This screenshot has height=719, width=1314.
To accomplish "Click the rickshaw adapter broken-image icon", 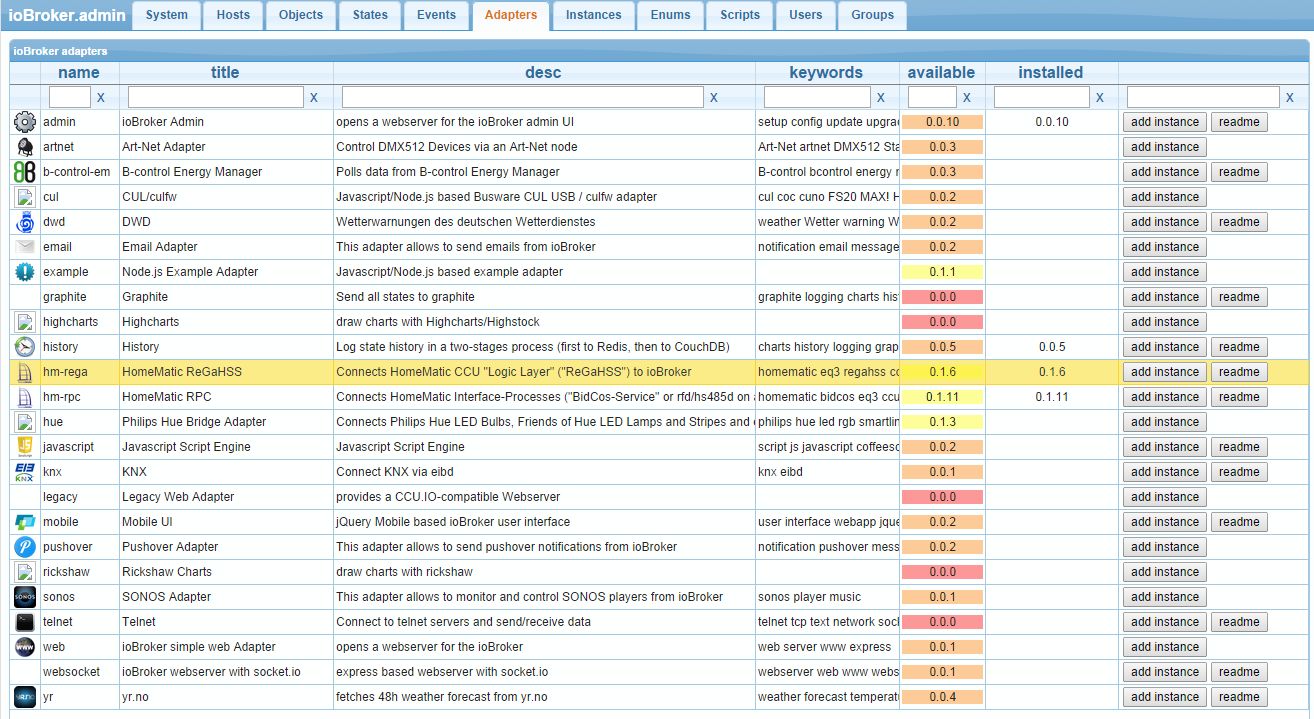I will tap(25, 572).
